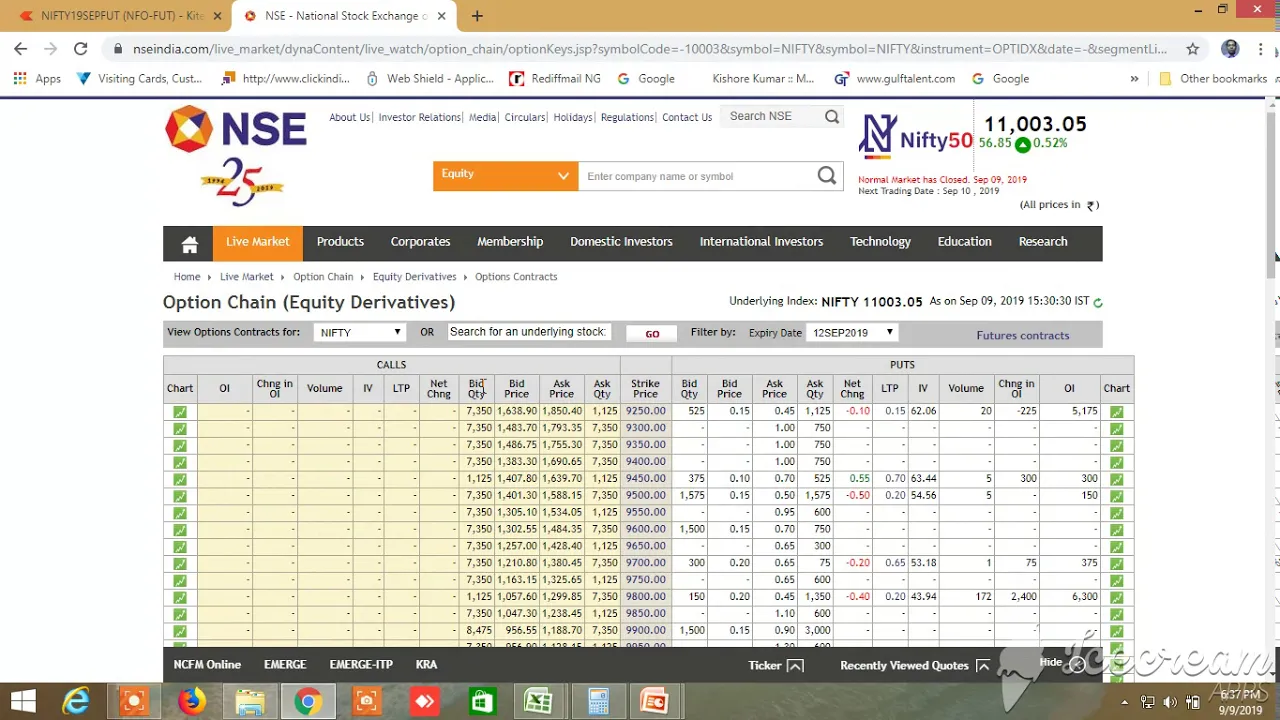The height and width of the screenshot is (720, 1280).
Task: Click the GO button
Action: pyautogui.click(x=652, y=334)
